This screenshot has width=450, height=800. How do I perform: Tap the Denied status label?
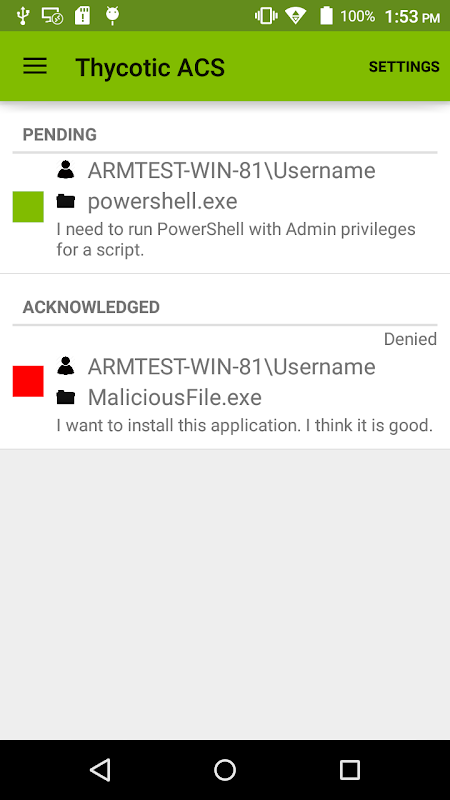point(410,339)
